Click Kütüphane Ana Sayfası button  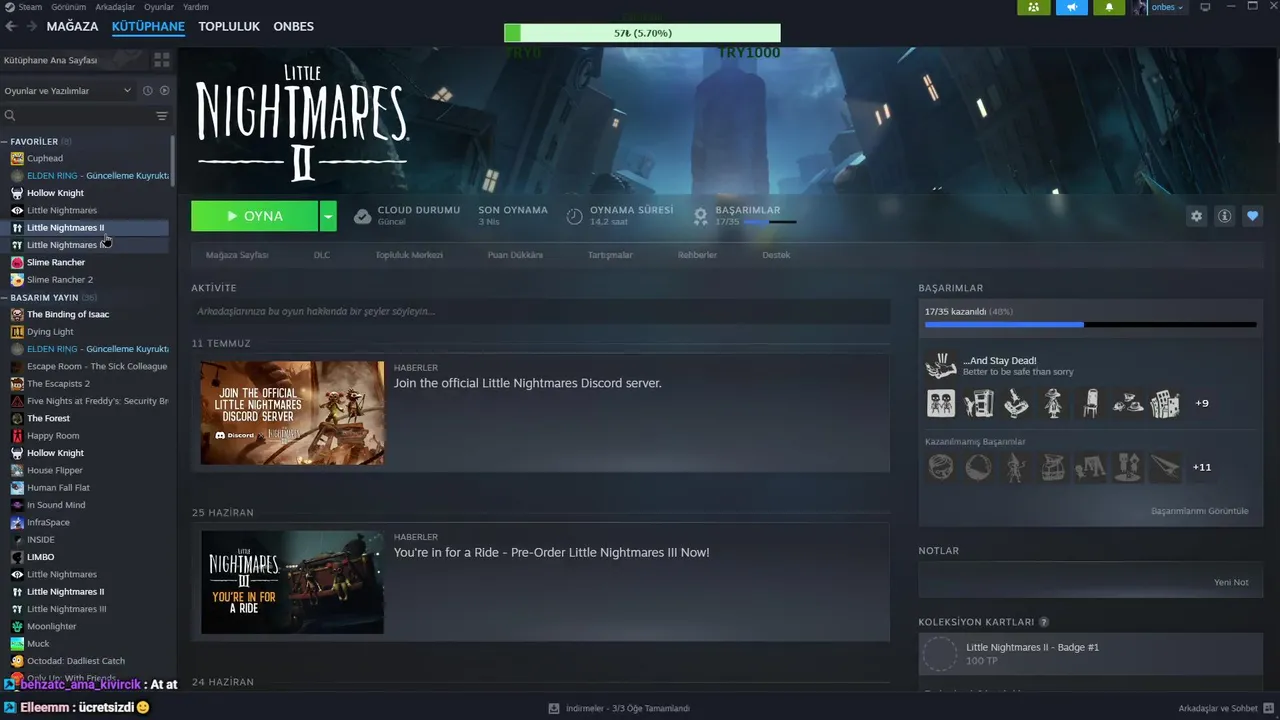[74, 60]
